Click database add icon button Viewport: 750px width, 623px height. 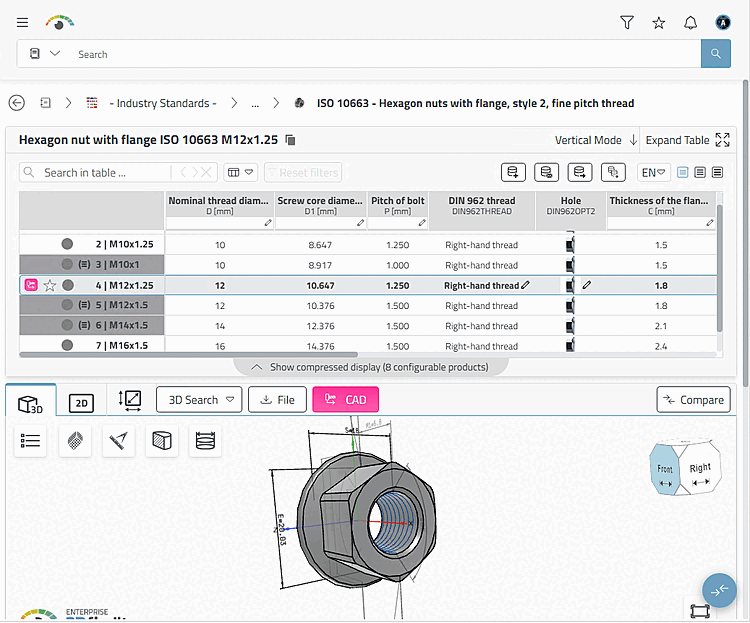pos(513,172)
